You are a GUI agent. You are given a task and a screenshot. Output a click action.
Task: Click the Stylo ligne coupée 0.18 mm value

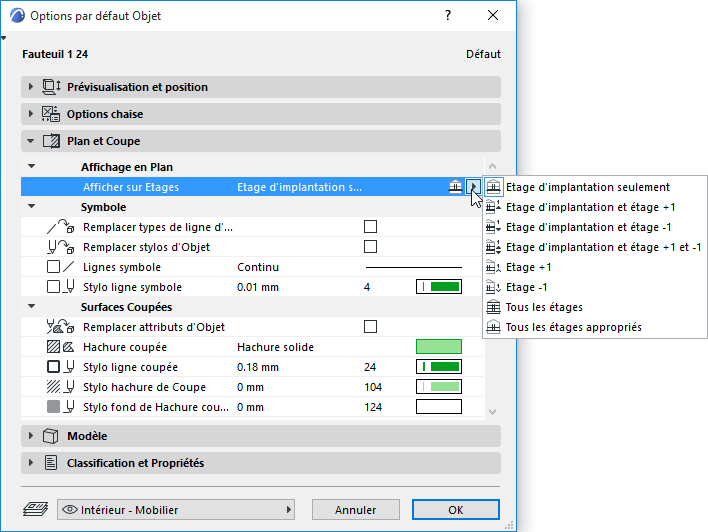261,367
